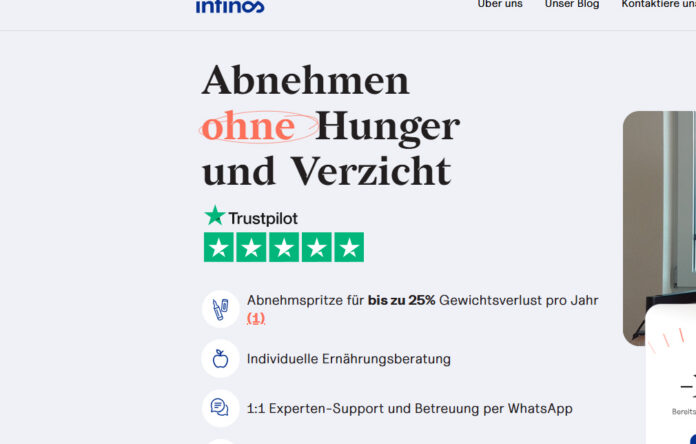
Task: Select the fourth Trustpilot rating star
Action: (x=316, y=247)
